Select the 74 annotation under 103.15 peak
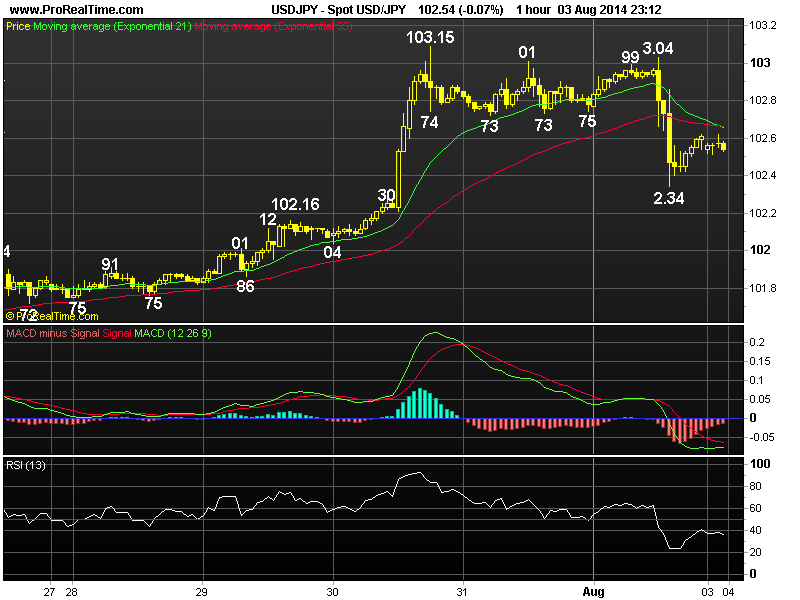 click(x=430, y=122)
